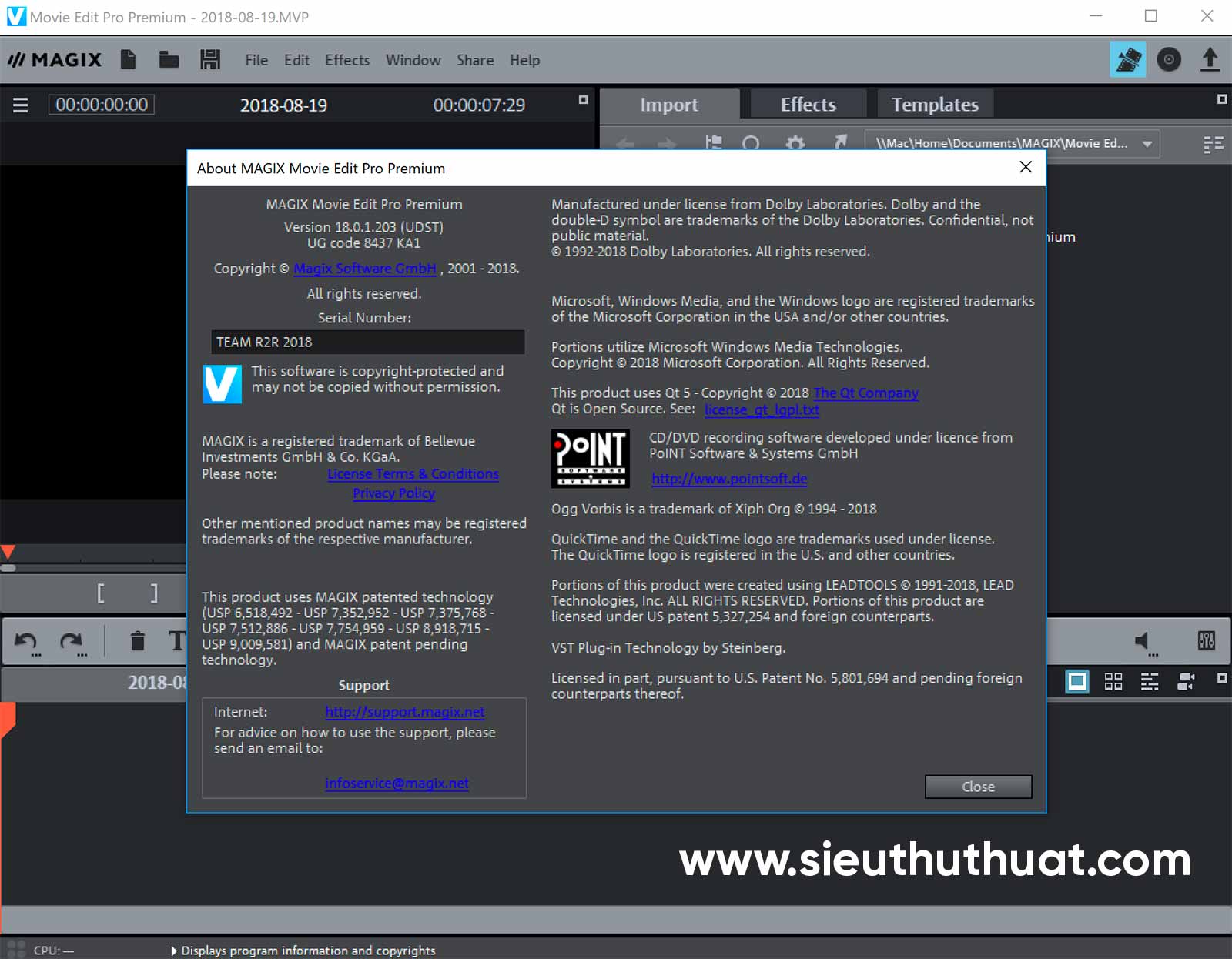
Task: Click the folder tree icon in the Import toolbar
Action: pyautogui.click(x=714, y=143)
